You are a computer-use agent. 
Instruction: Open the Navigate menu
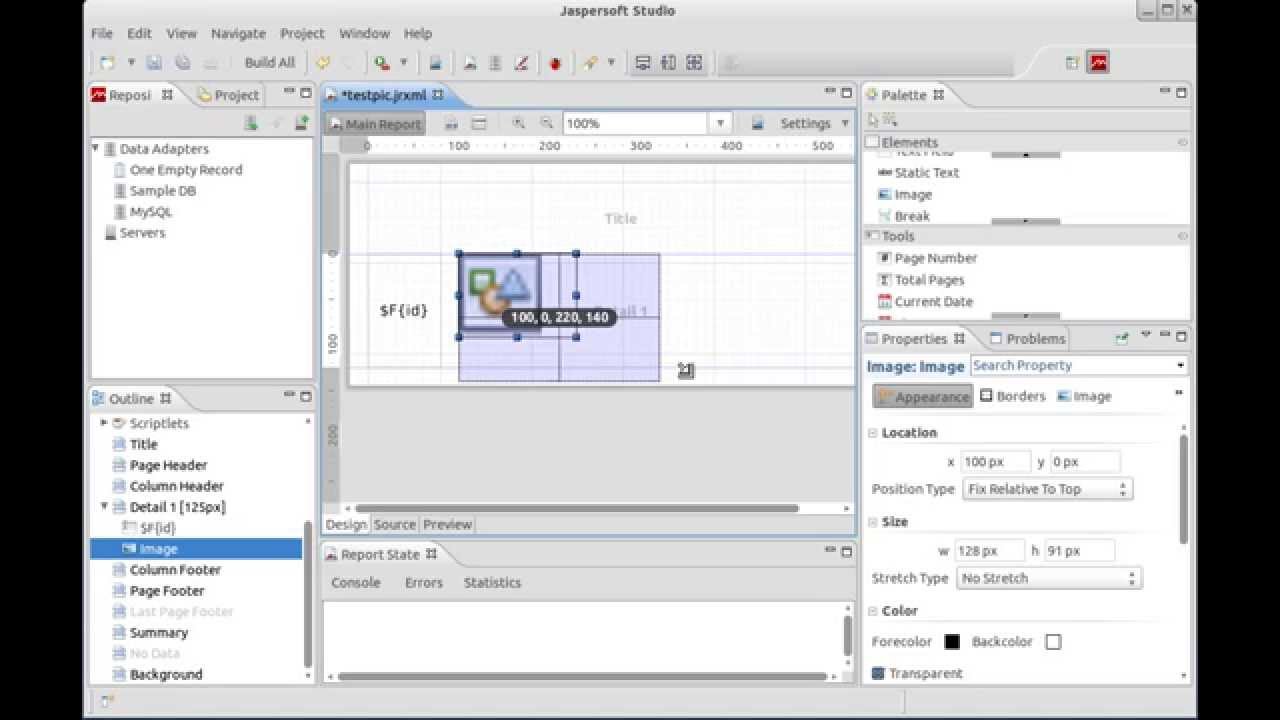click(x=238, y=33)
